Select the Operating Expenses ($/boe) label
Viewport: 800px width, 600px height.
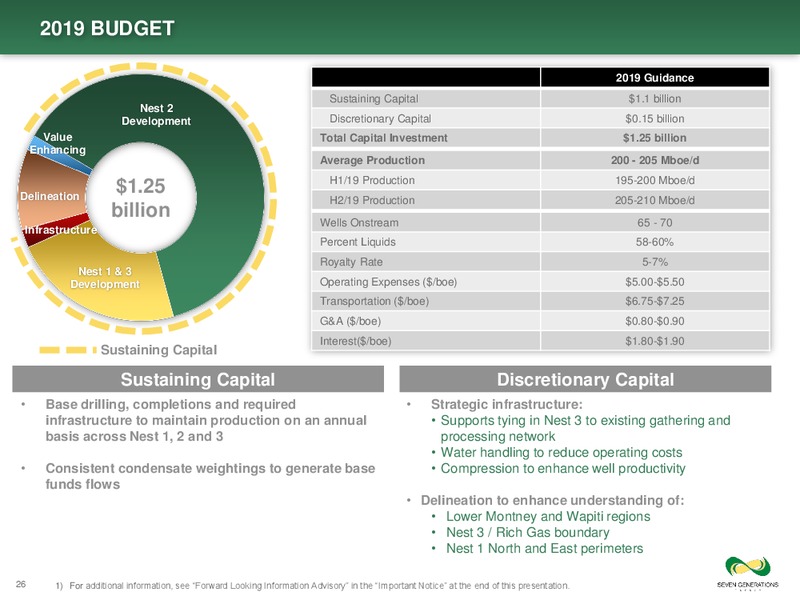(388, 282)
